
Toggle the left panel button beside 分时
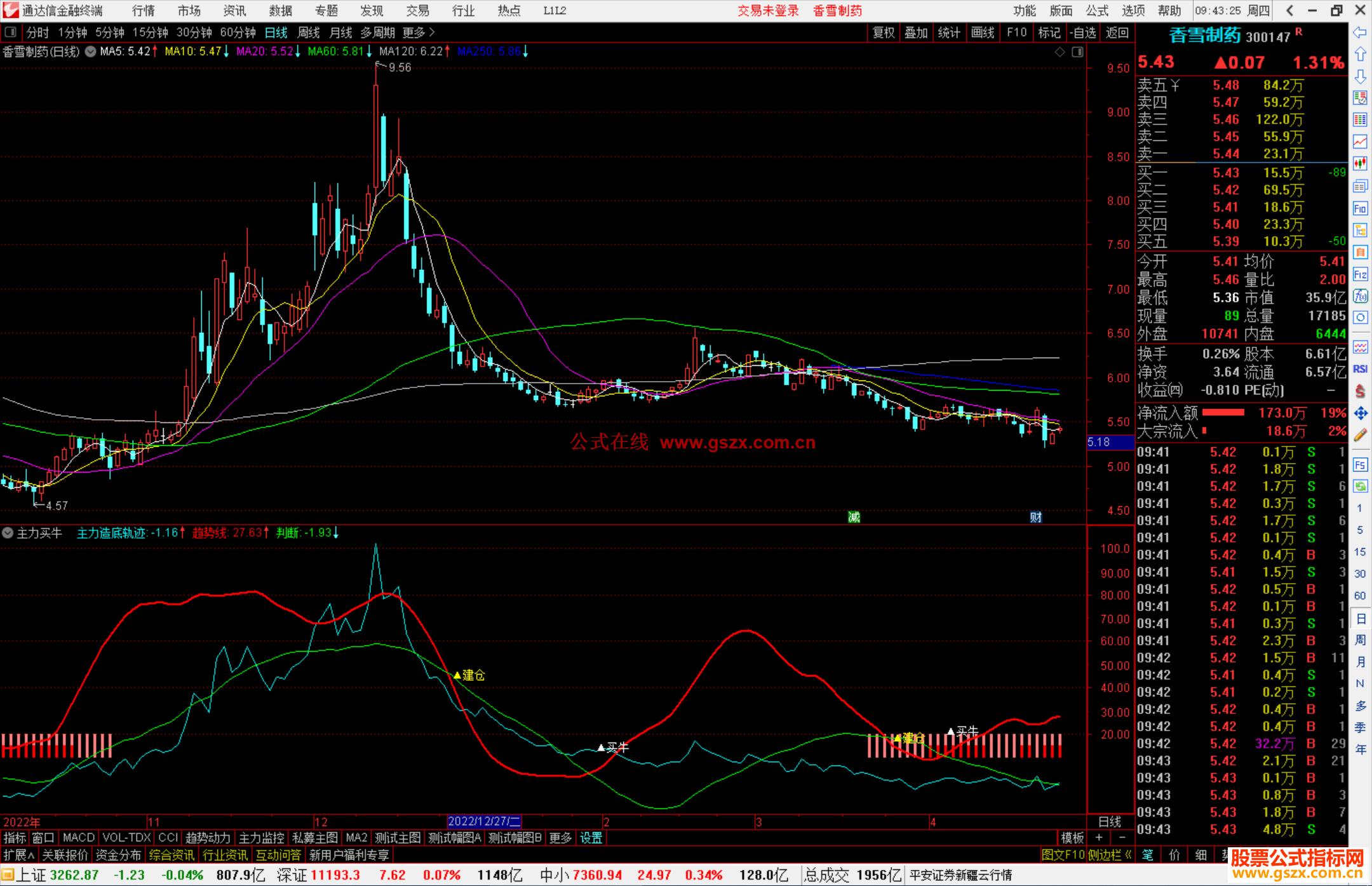[11, 32]
